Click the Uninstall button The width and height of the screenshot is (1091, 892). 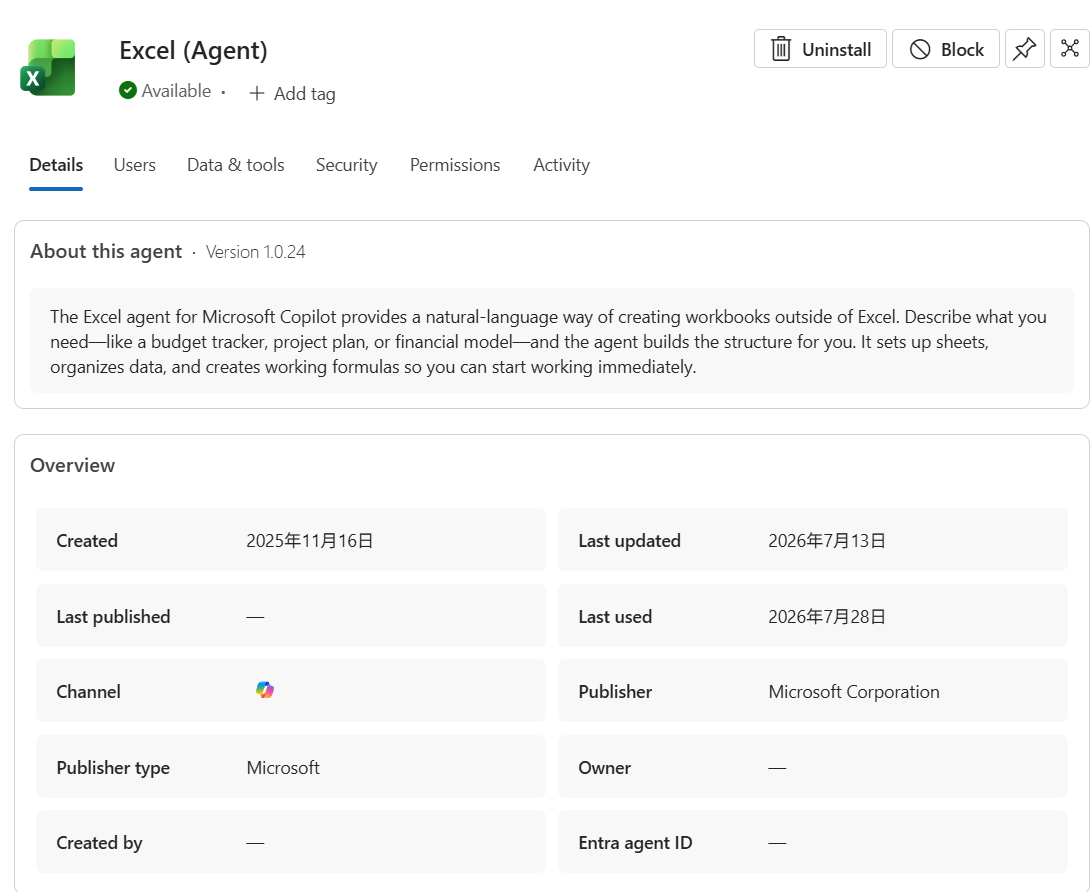click(820, 49)
